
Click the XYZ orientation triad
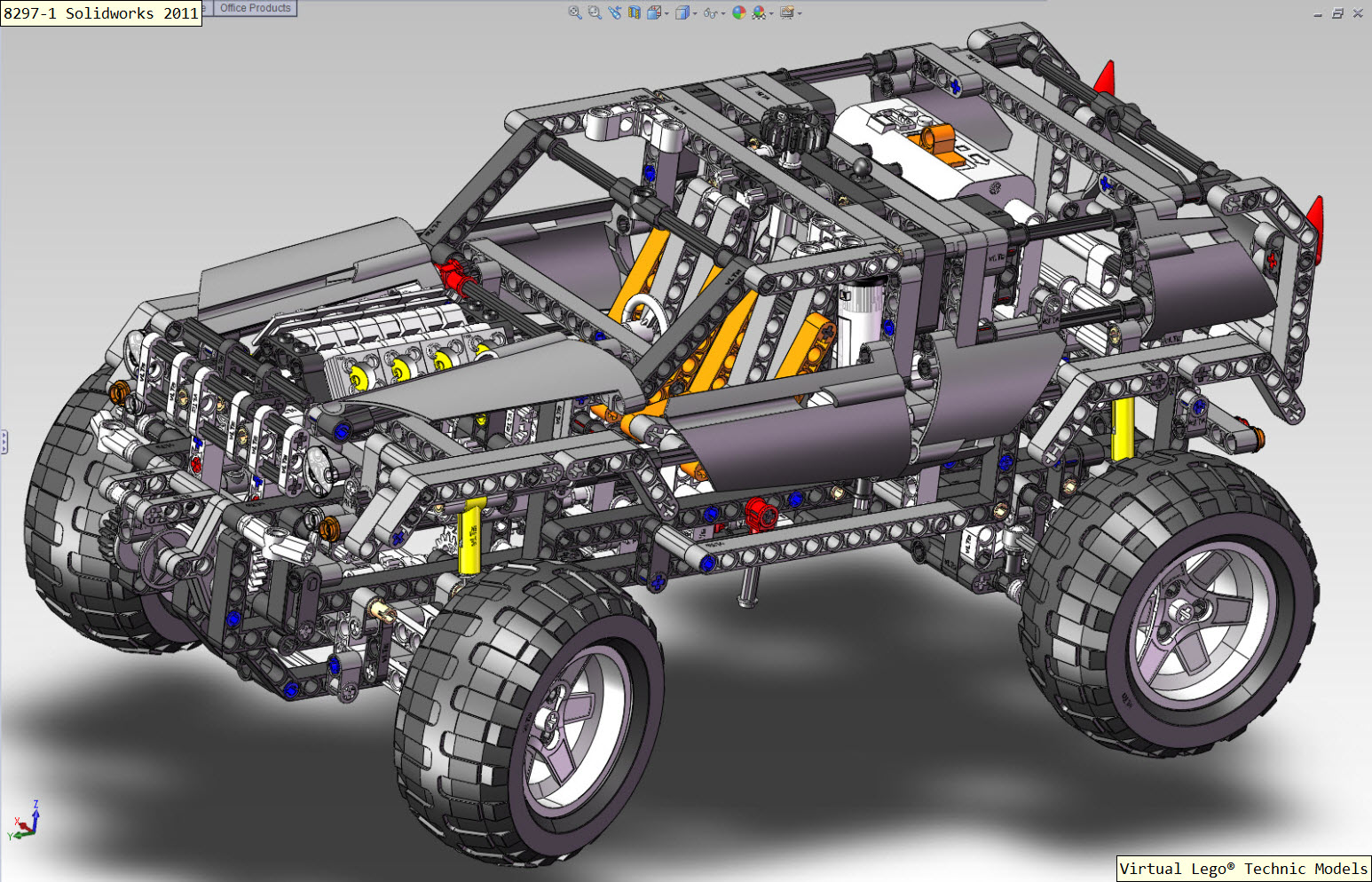pos(25,821)
